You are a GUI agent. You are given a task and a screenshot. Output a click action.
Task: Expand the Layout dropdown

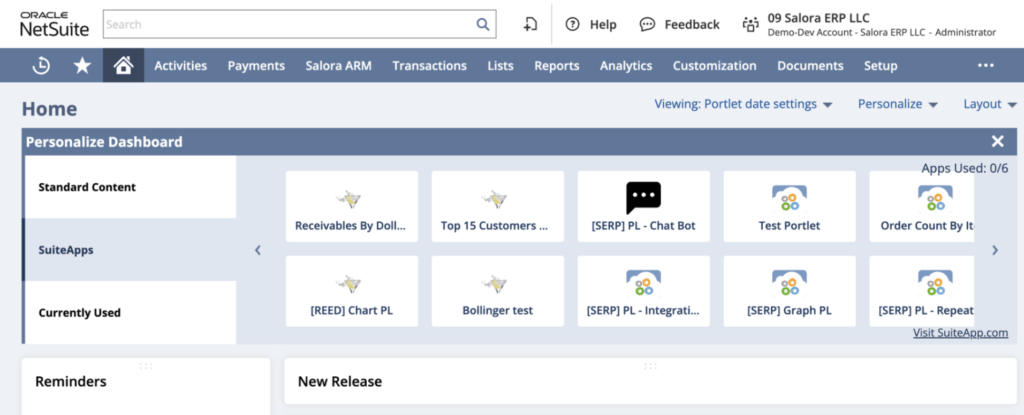point(989,104)
